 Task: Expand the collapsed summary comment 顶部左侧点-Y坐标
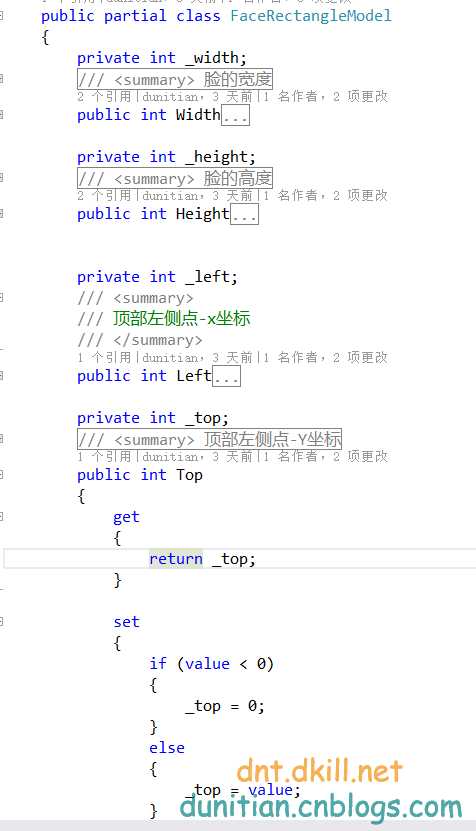(209, 439)
